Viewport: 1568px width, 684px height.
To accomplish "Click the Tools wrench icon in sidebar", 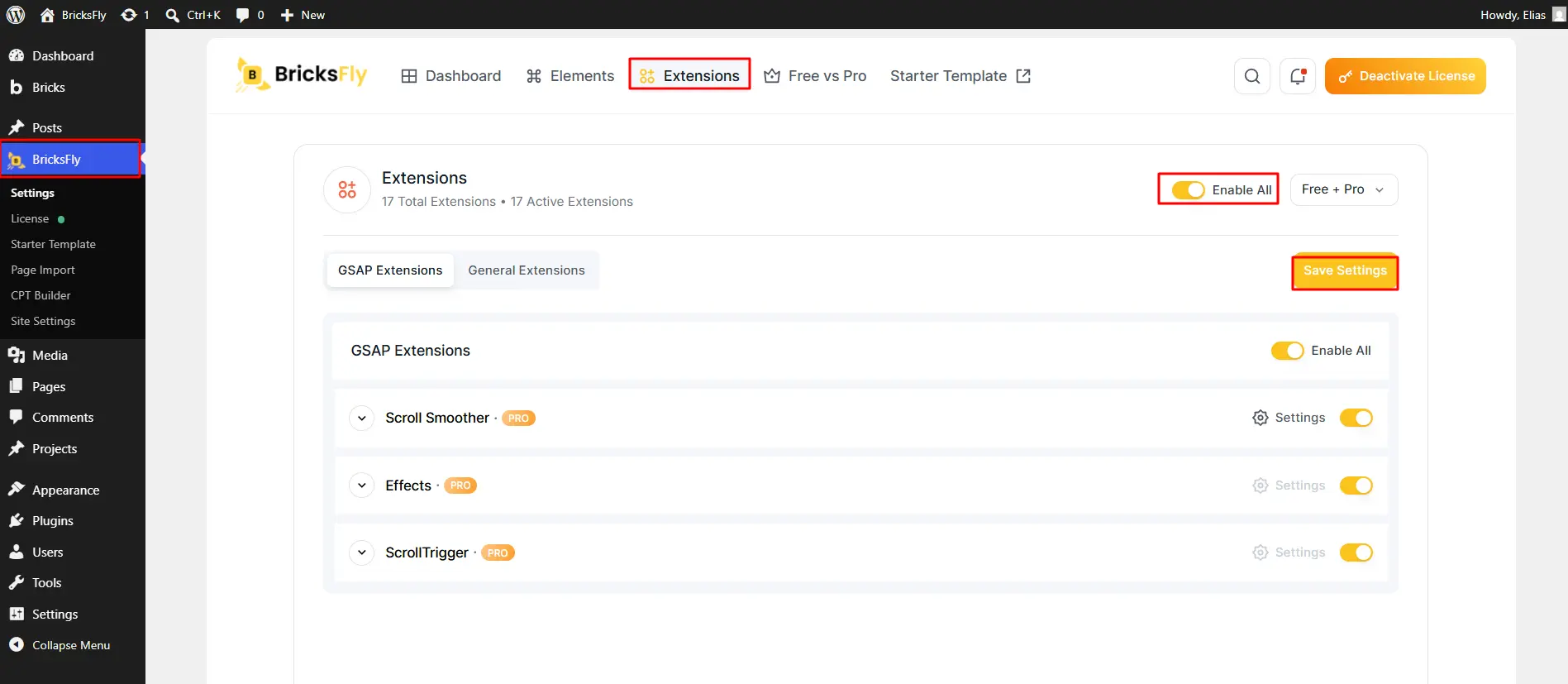I will [16, 582].
